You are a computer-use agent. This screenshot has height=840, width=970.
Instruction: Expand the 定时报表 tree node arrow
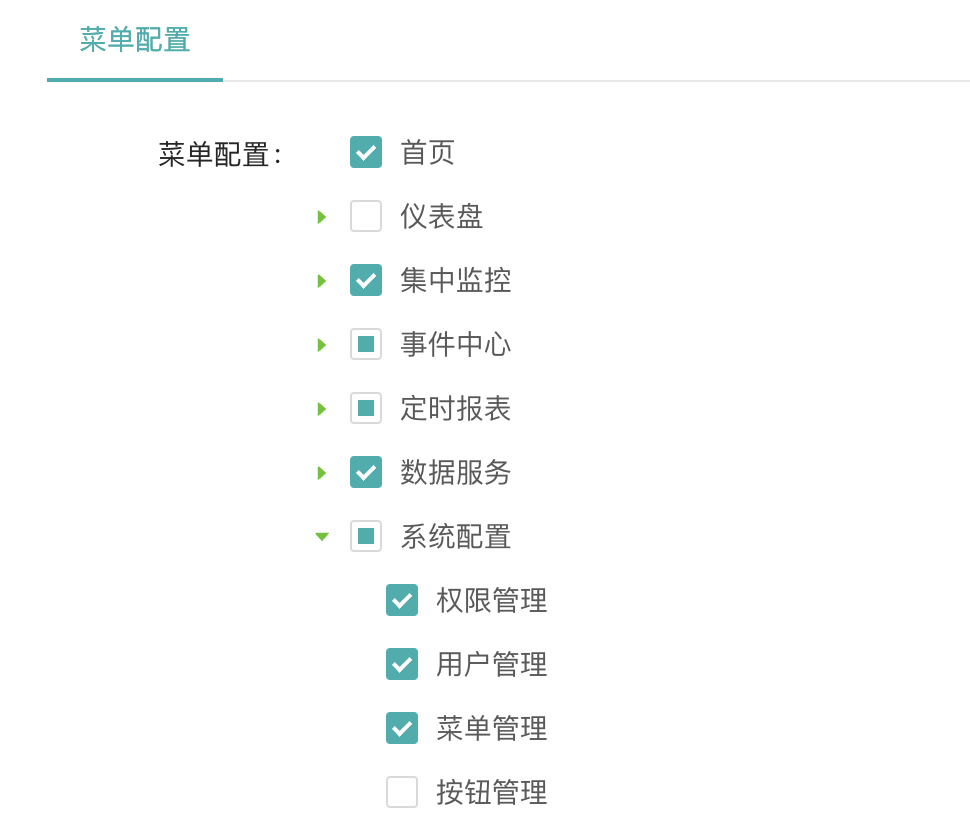click(322, 409)
